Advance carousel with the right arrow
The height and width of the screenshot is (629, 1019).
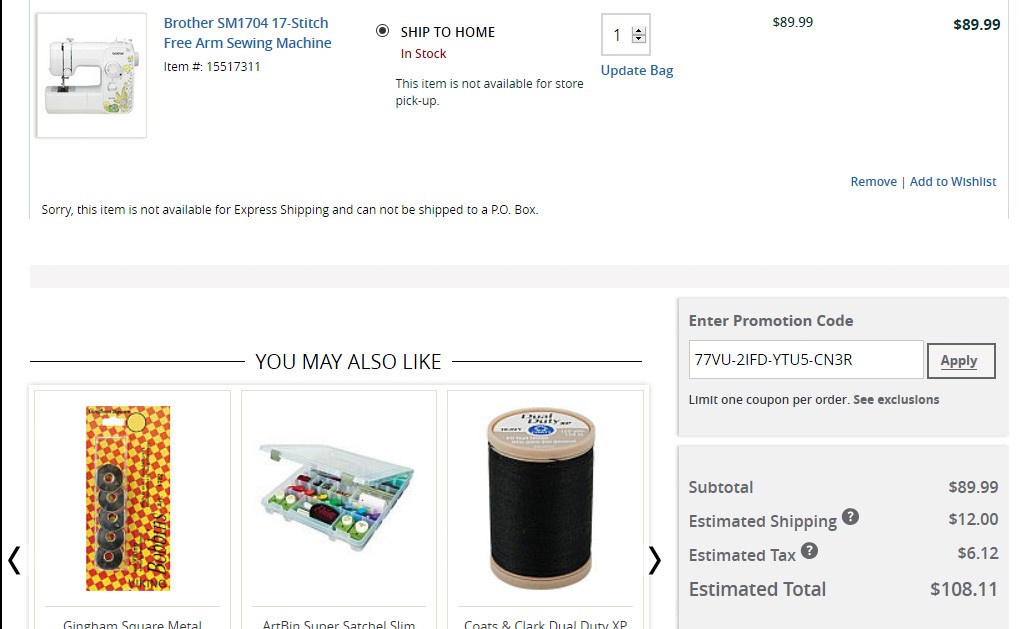(654, 561)
